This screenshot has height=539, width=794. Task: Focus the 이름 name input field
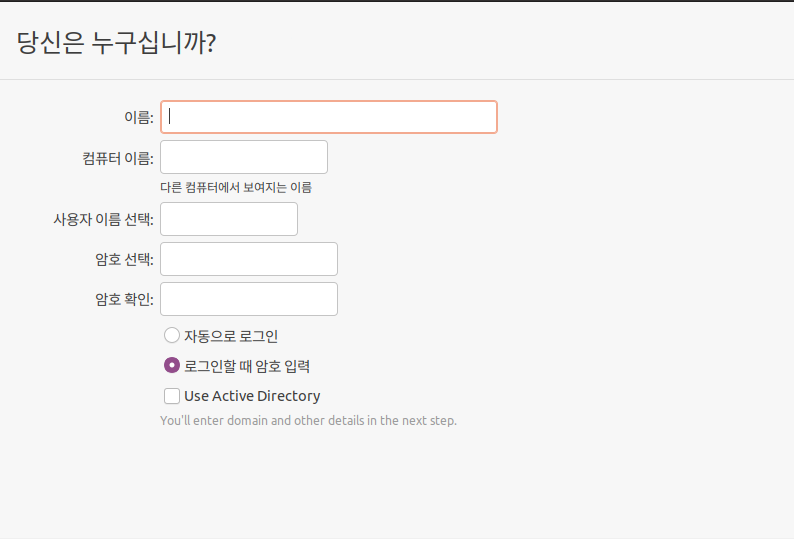click(x=329, y=117)
